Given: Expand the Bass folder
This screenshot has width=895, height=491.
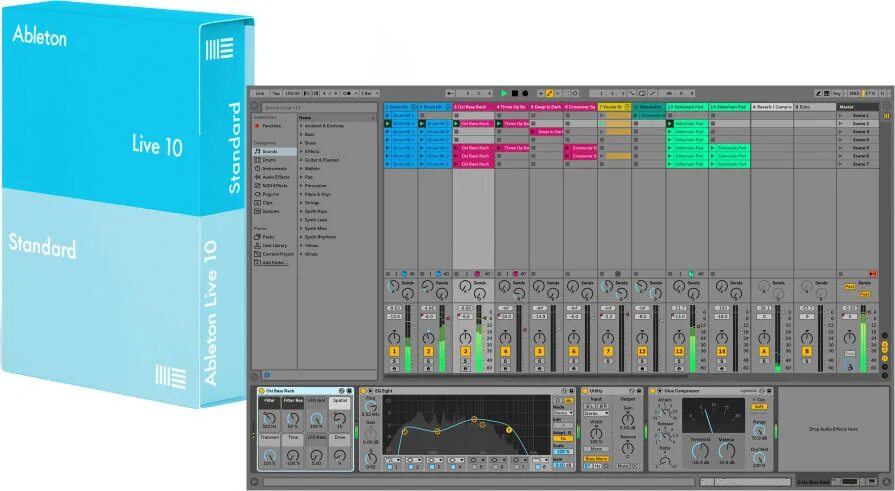Looking at the screenshot, I should pyautogui.click(x=301, y=134).
